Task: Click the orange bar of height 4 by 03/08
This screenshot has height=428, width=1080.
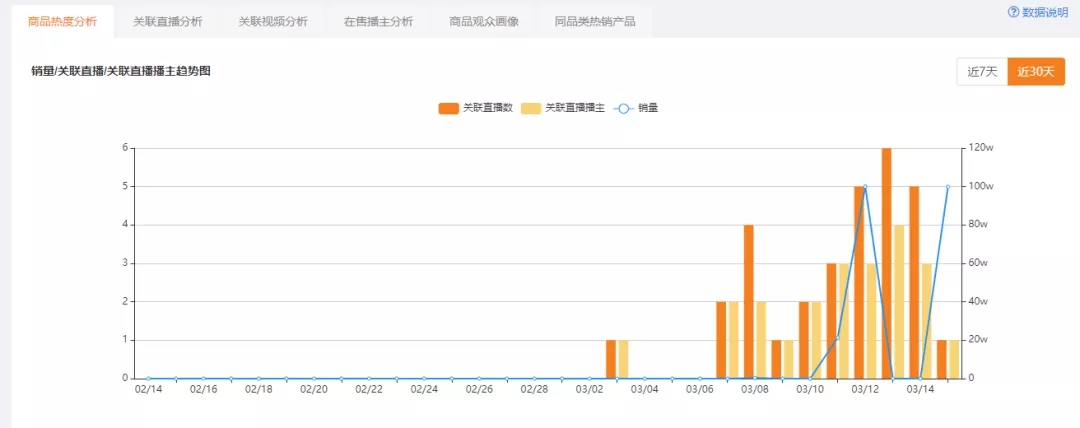Action: 749,301
